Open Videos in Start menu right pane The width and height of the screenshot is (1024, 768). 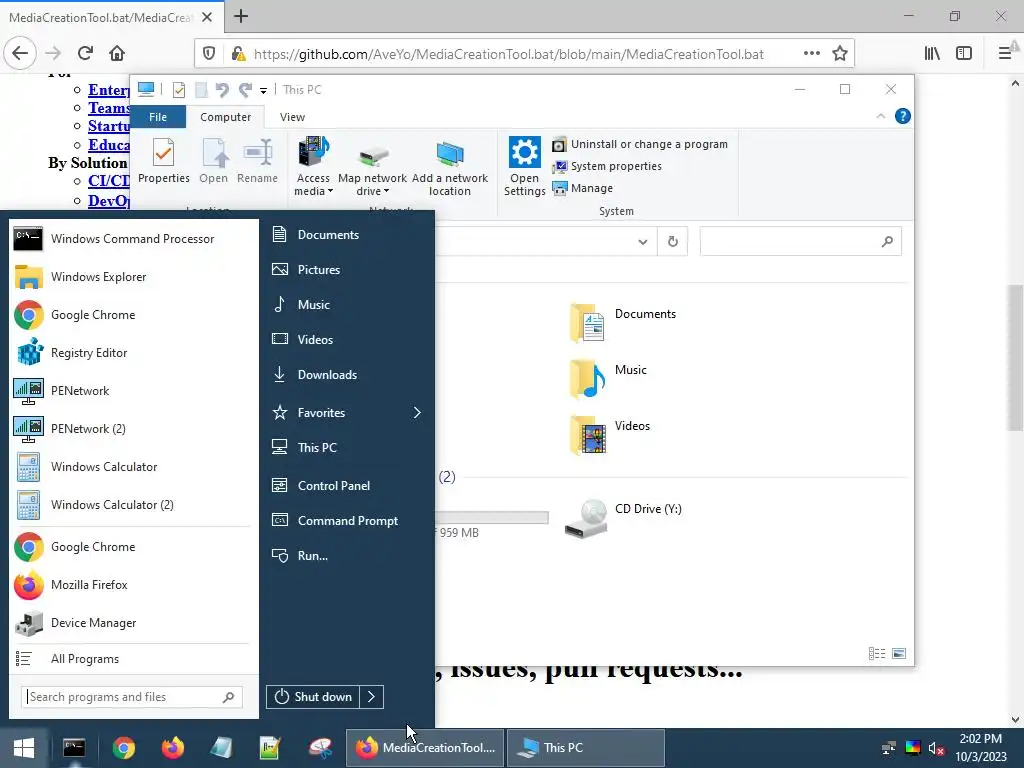347,340
